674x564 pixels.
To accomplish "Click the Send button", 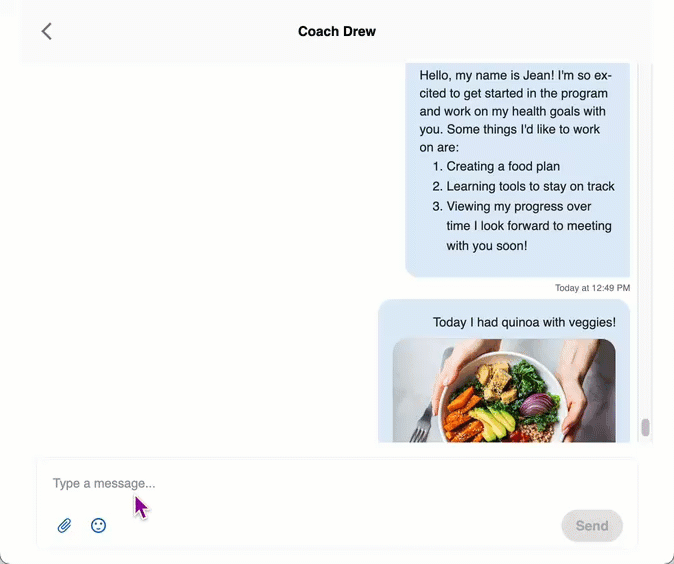I will (x=592, y=525).
